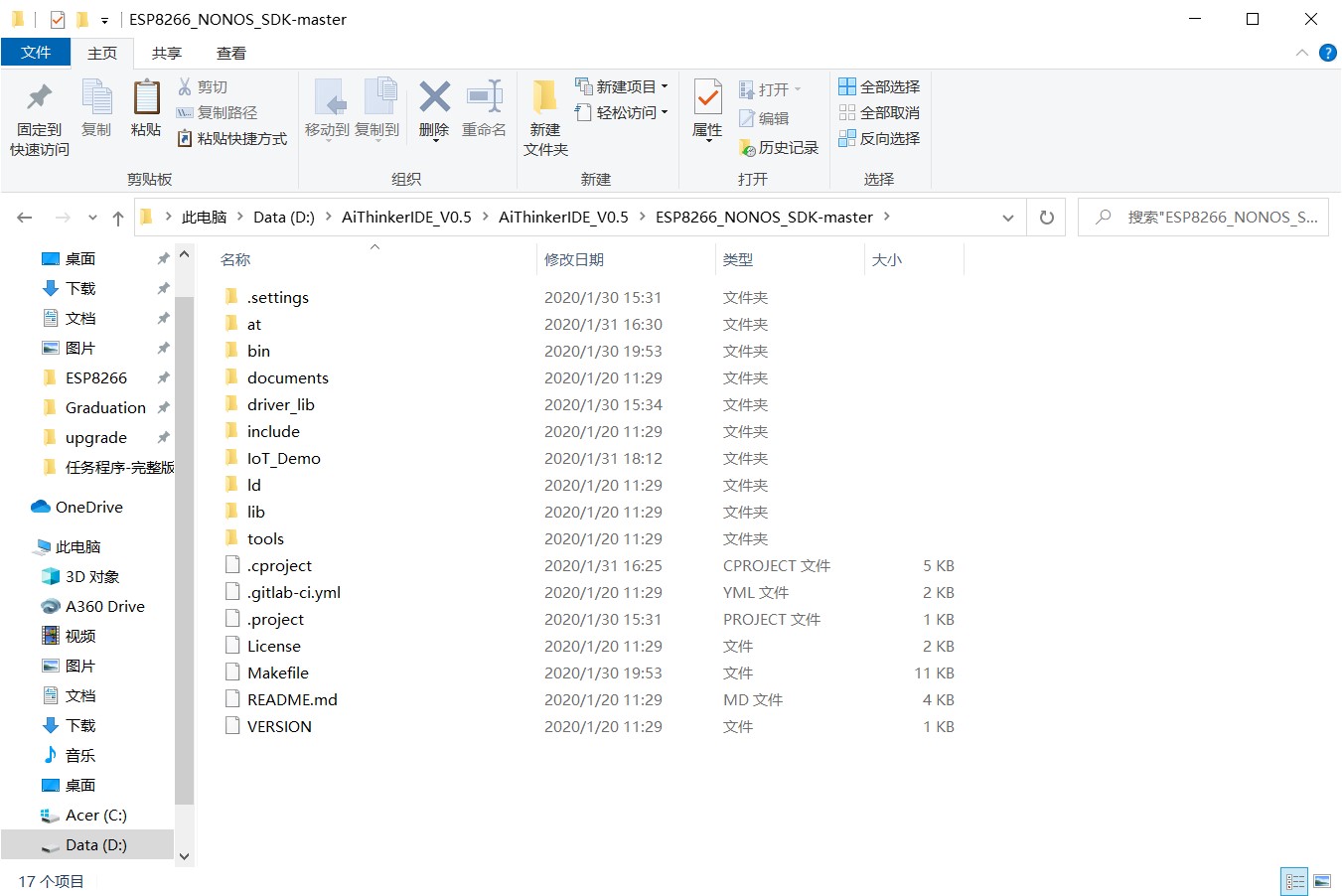This screenshot has height=896, width=1342.
Task: Open address bar history dropdown
Action: point(1007,218)
